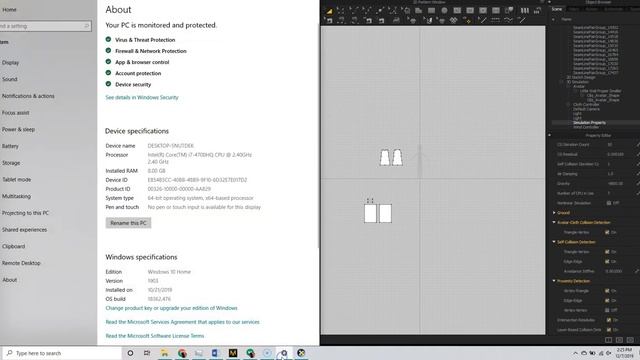The image size is (640, 360).
Task: Select the Polygon pattern tool in 2D toolbar
Action: click(x=418, y=11)
